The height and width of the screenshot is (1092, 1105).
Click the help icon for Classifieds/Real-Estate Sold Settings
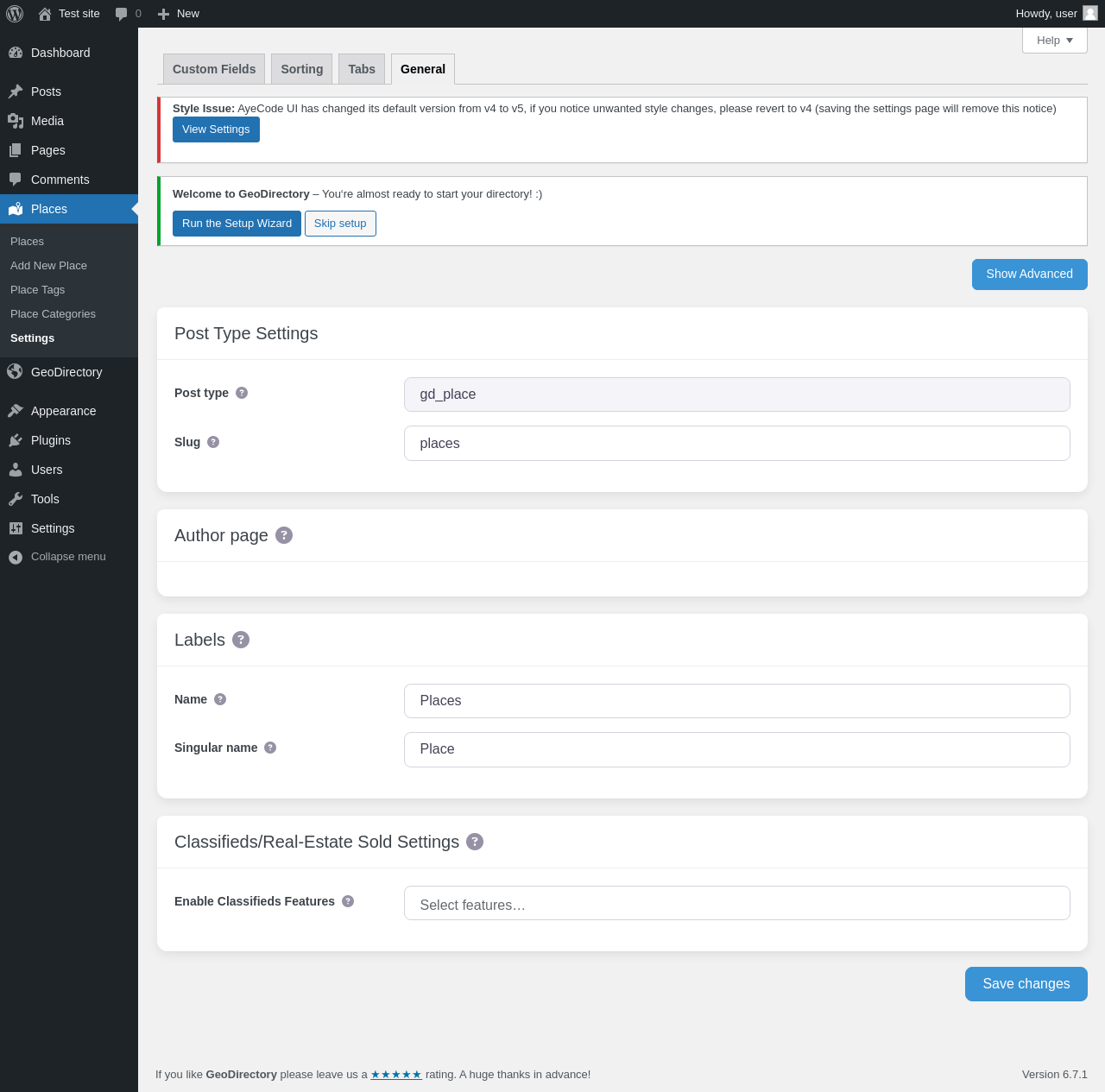475,842
